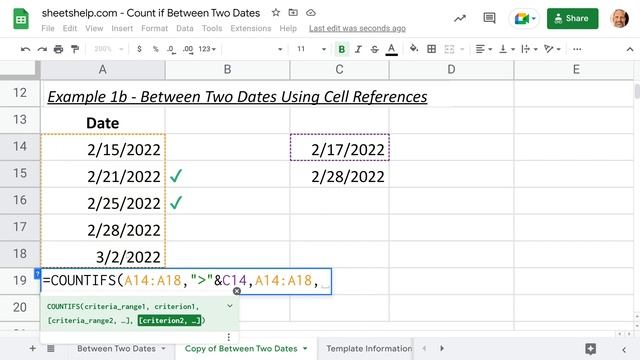Toggle italic formatting

(358, 49)
